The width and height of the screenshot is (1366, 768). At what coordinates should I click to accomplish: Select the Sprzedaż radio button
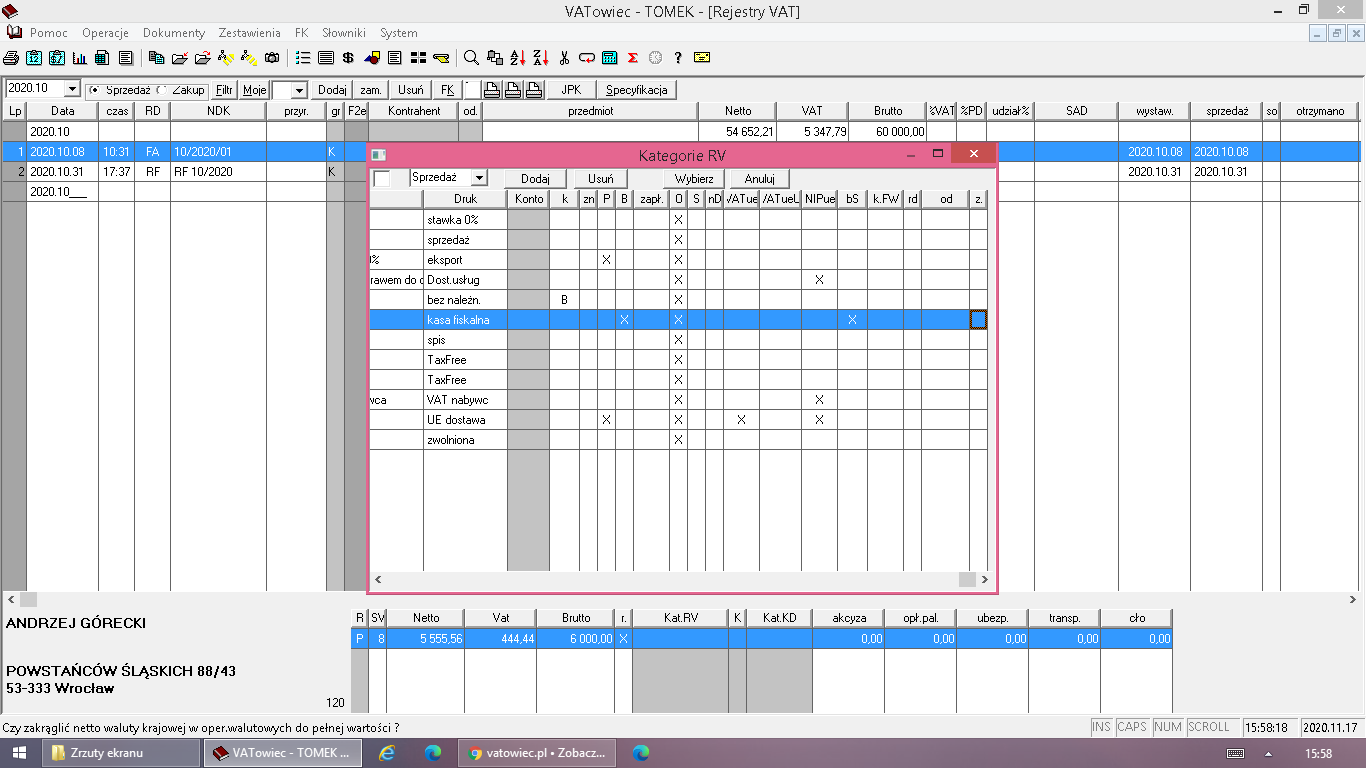click(94, 90)
